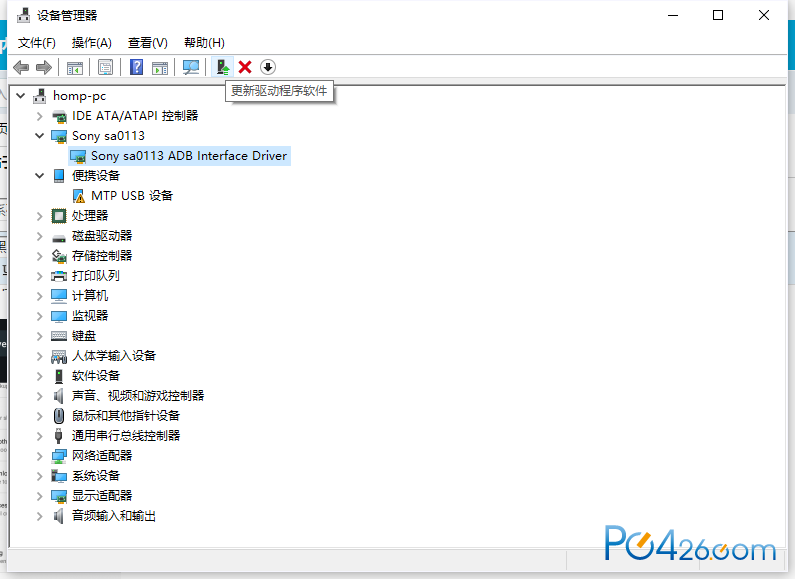The image size is (795, 579).
Task: Expand the 显示适配器 node
Action: click(40, 496)
